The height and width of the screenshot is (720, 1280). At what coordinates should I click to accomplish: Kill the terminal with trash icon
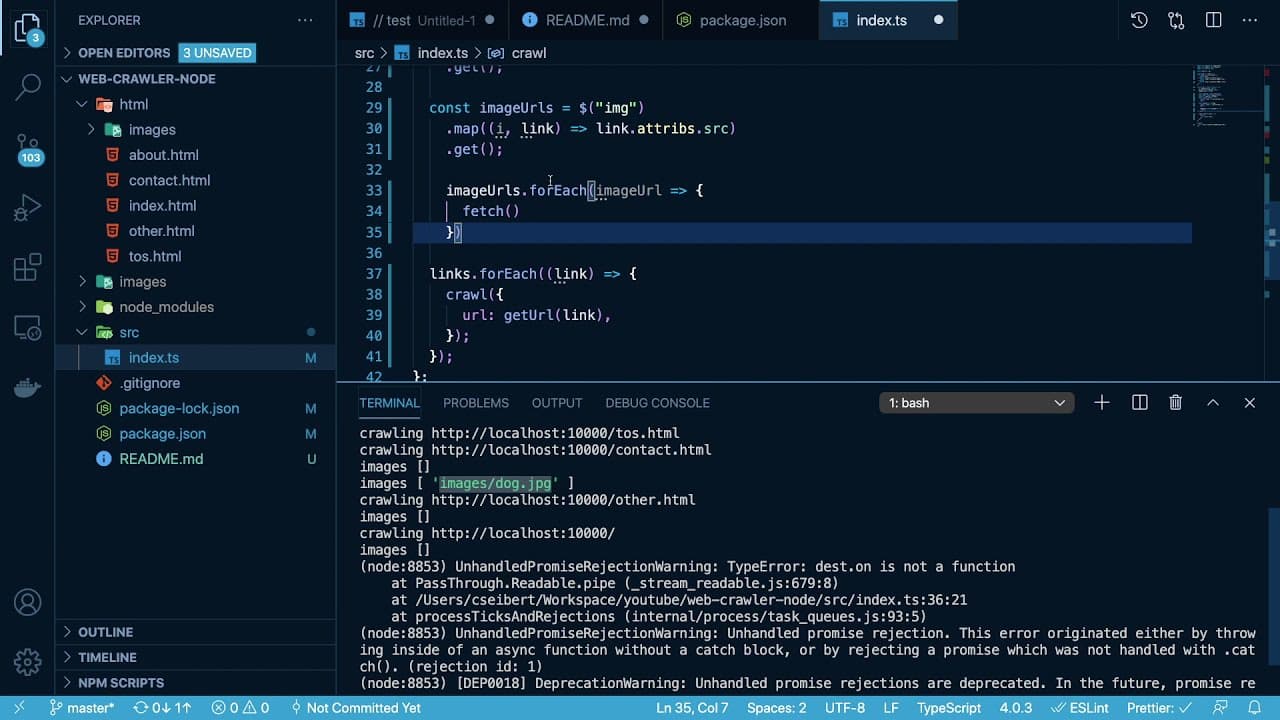coord(1176,403)
